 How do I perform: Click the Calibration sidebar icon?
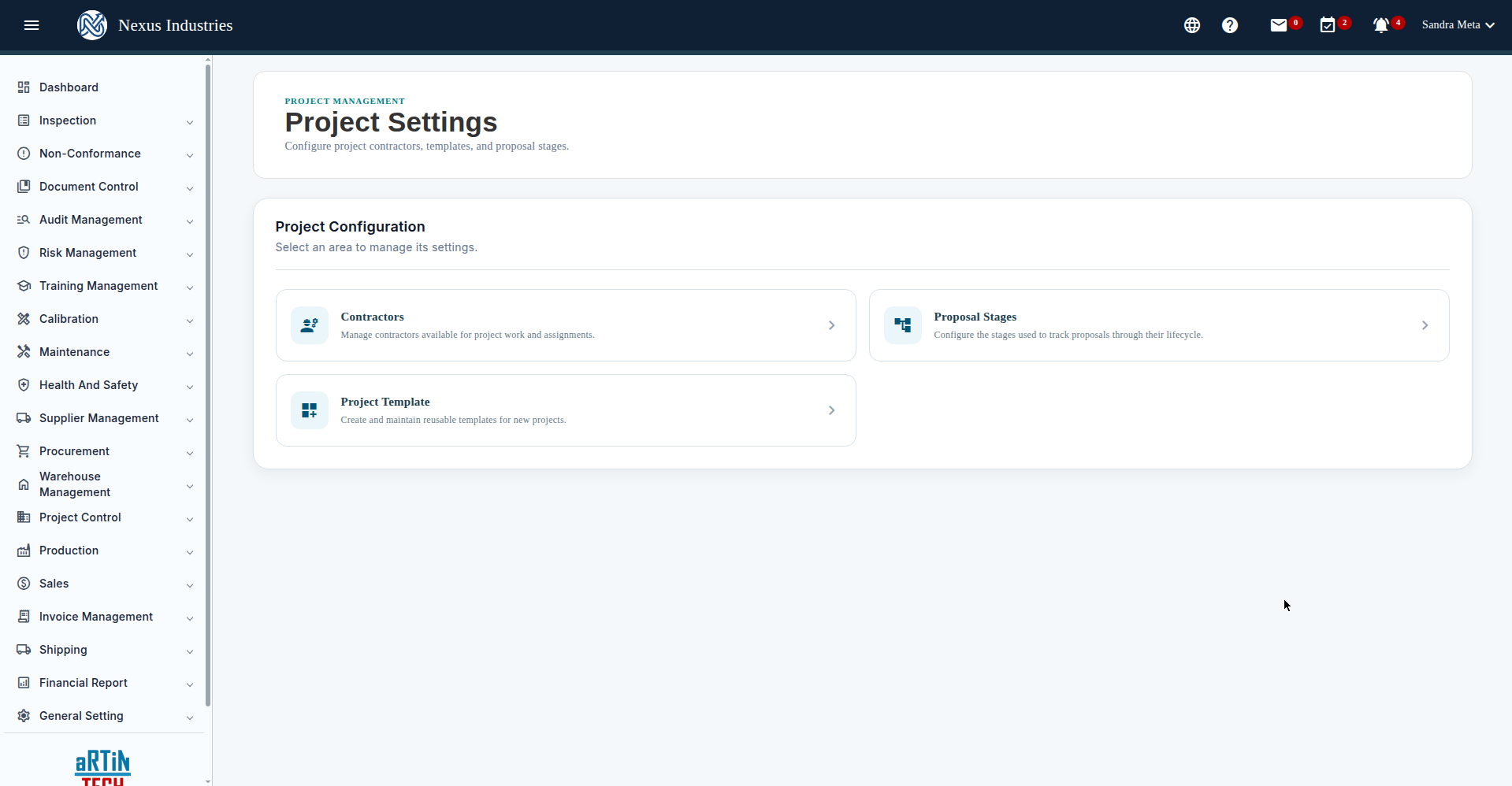pyautogui.click(x=24, y=319)
